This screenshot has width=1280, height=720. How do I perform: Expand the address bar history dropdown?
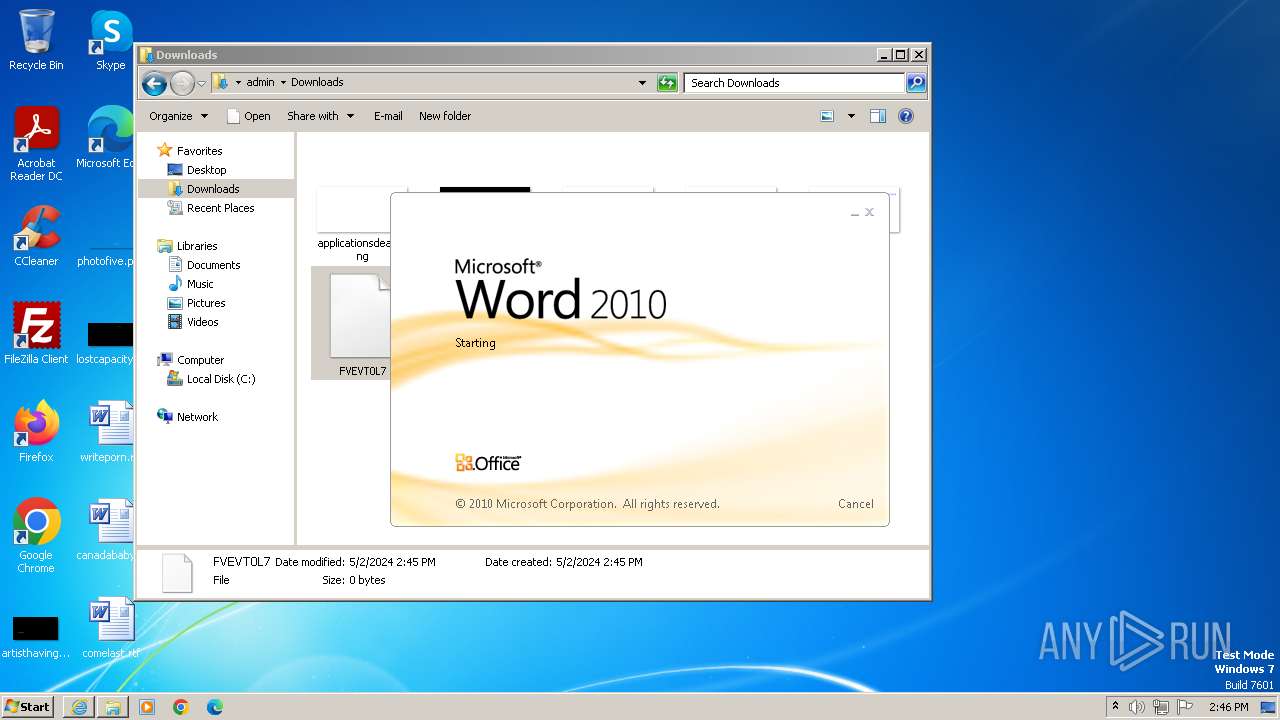(642, 83)
